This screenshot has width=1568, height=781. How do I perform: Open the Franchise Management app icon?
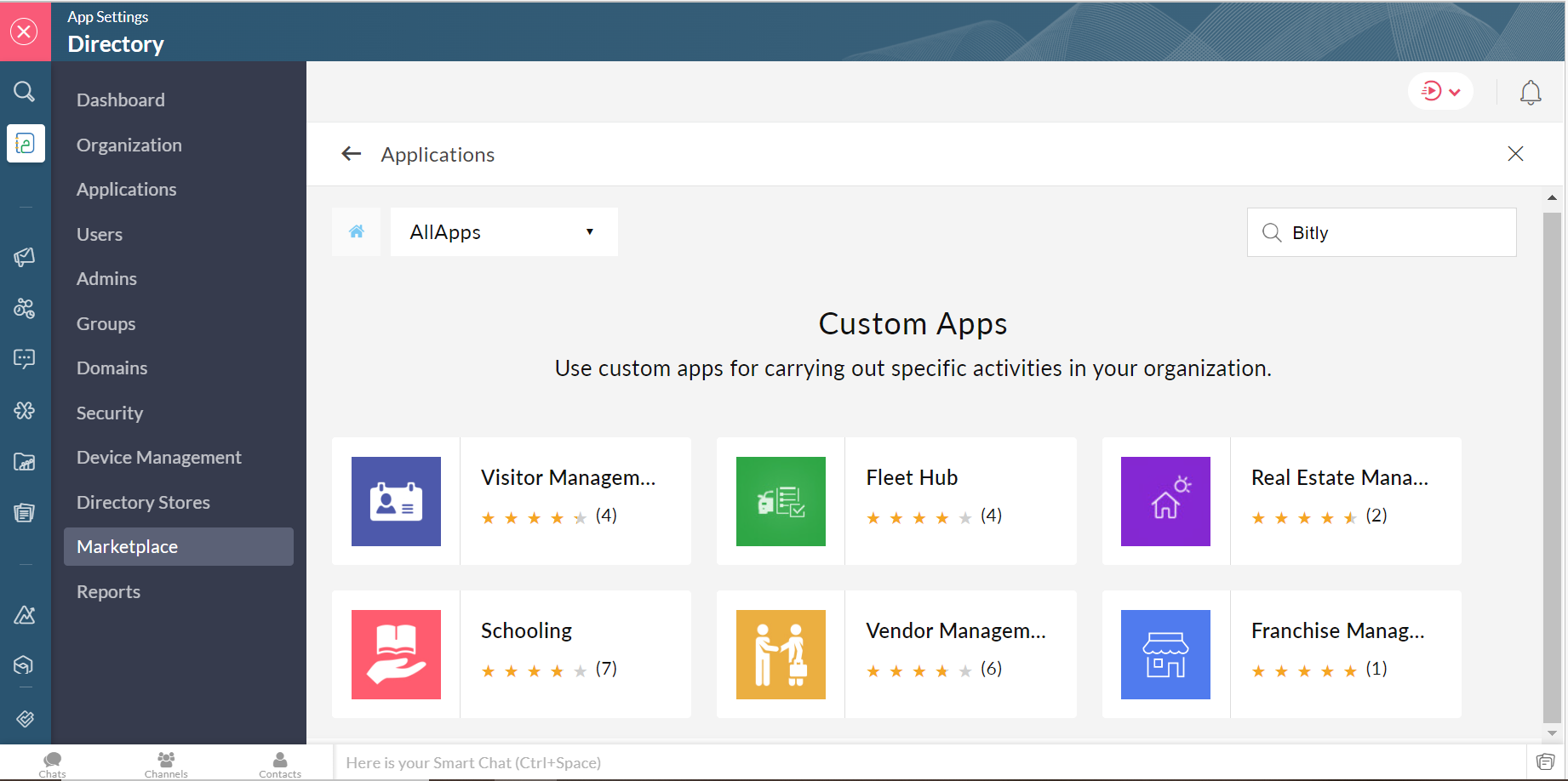click(x=1165, y=654)
